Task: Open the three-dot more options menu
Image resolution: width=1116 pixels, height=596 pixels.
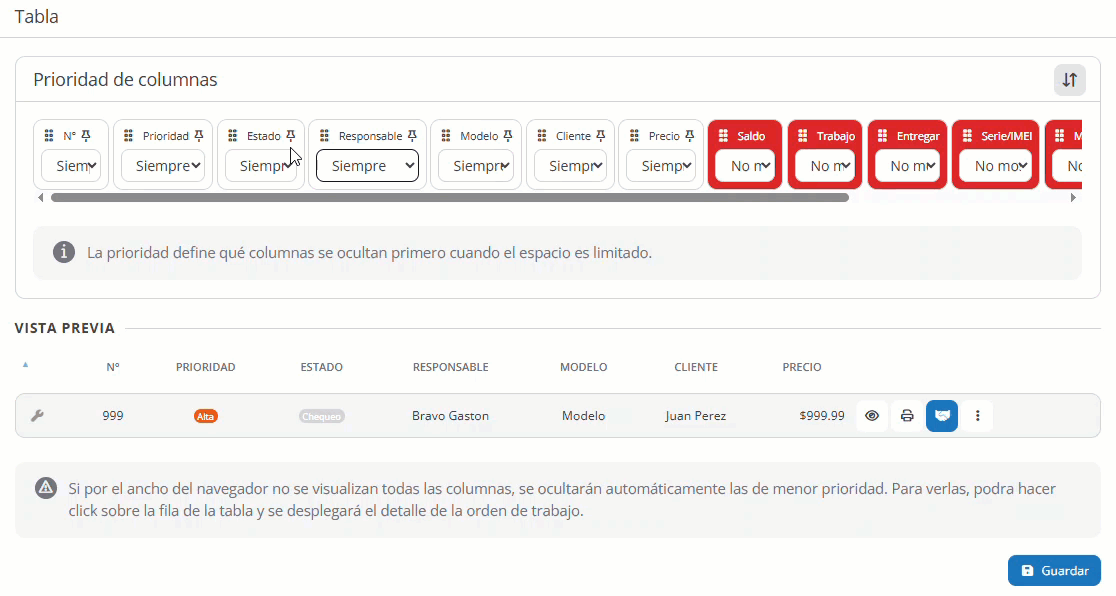Action: point(977,416)
